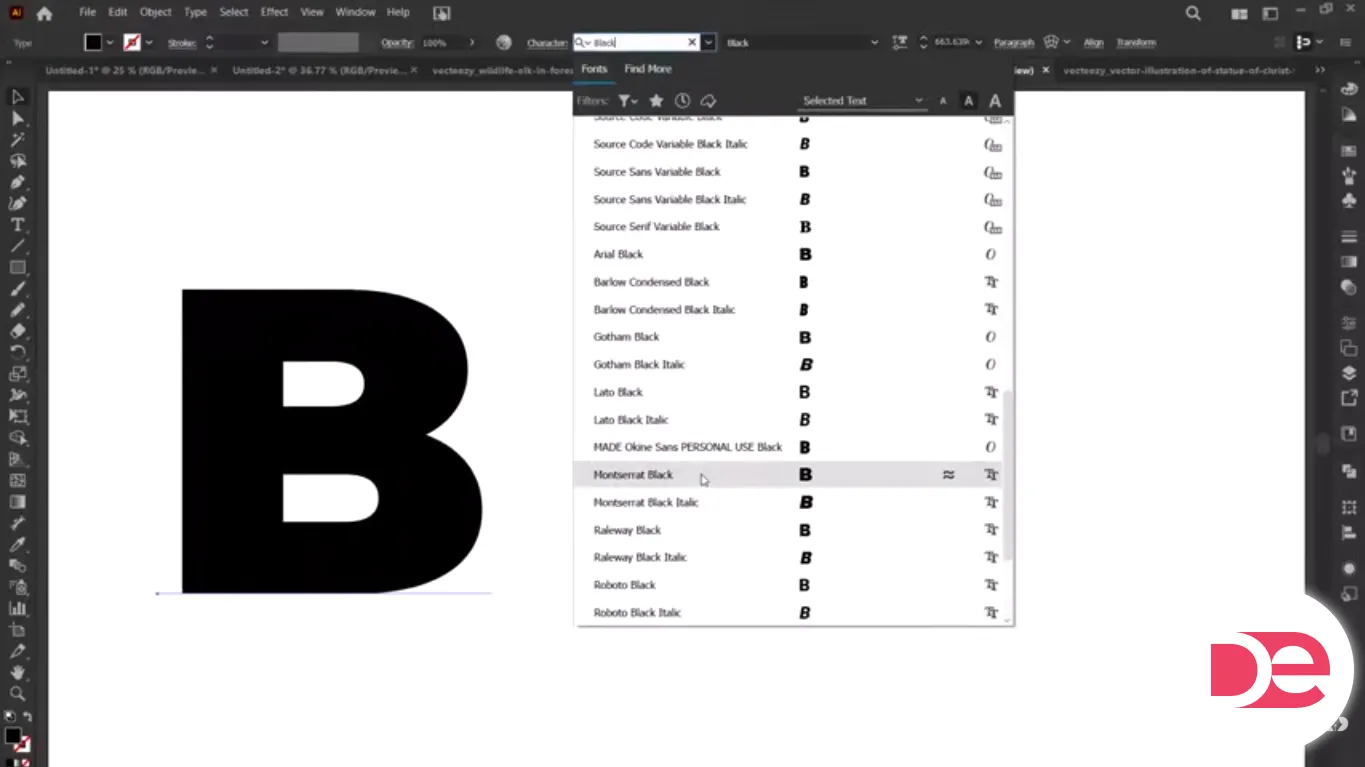The height and width of the screenshot is (767, 1365).
Task: Select the Column Graph tool
Action: pos(17,608)
